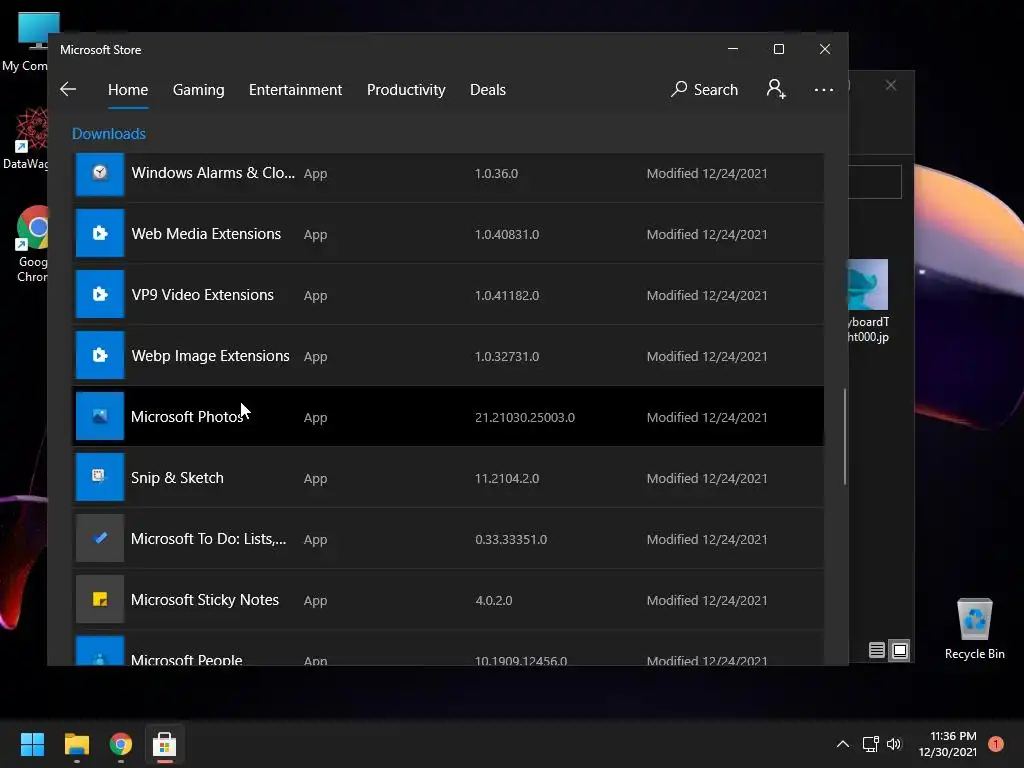This screenshot has width=1024, height=768.
Task: Click the Downloads heading link
Action: [108, 134]
